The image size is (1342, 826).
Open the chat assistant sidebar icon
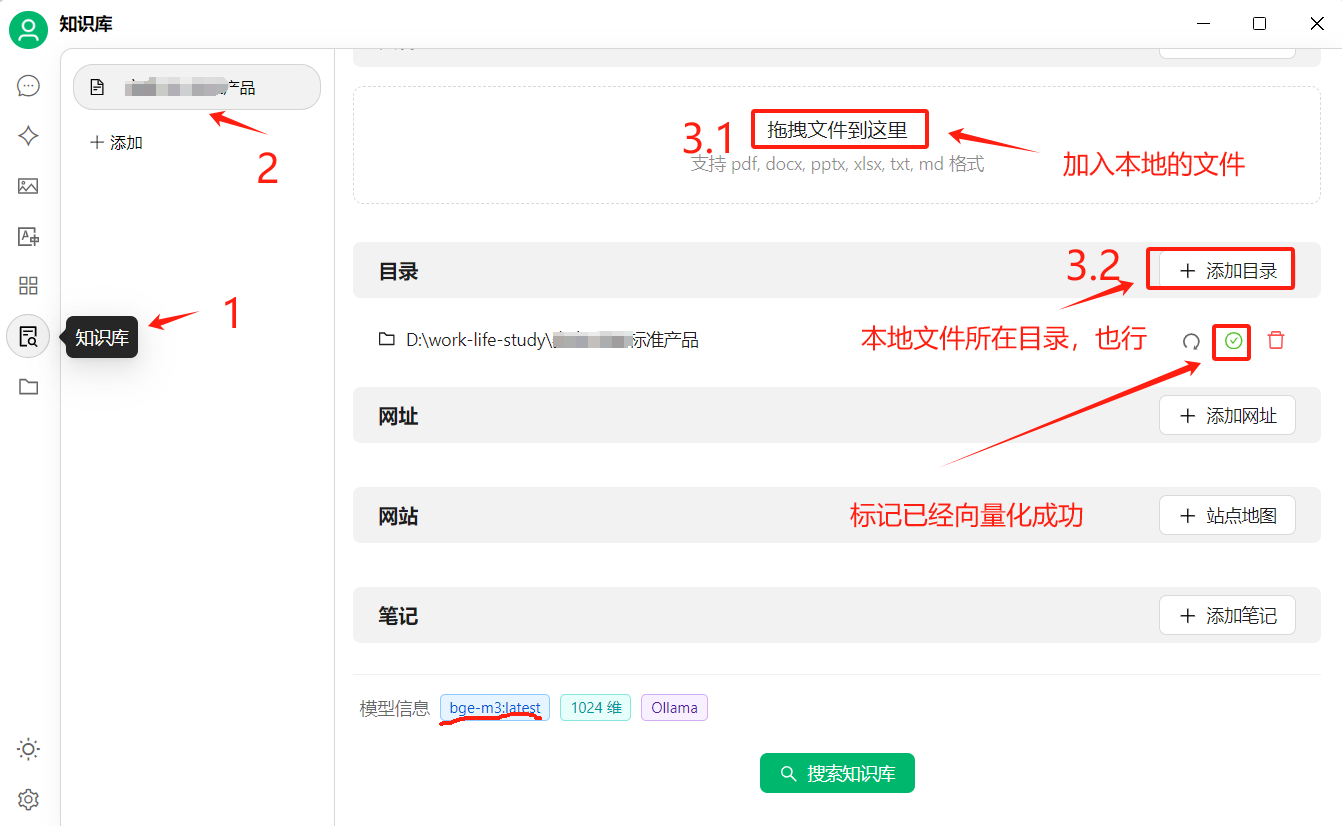click(28, 86)
